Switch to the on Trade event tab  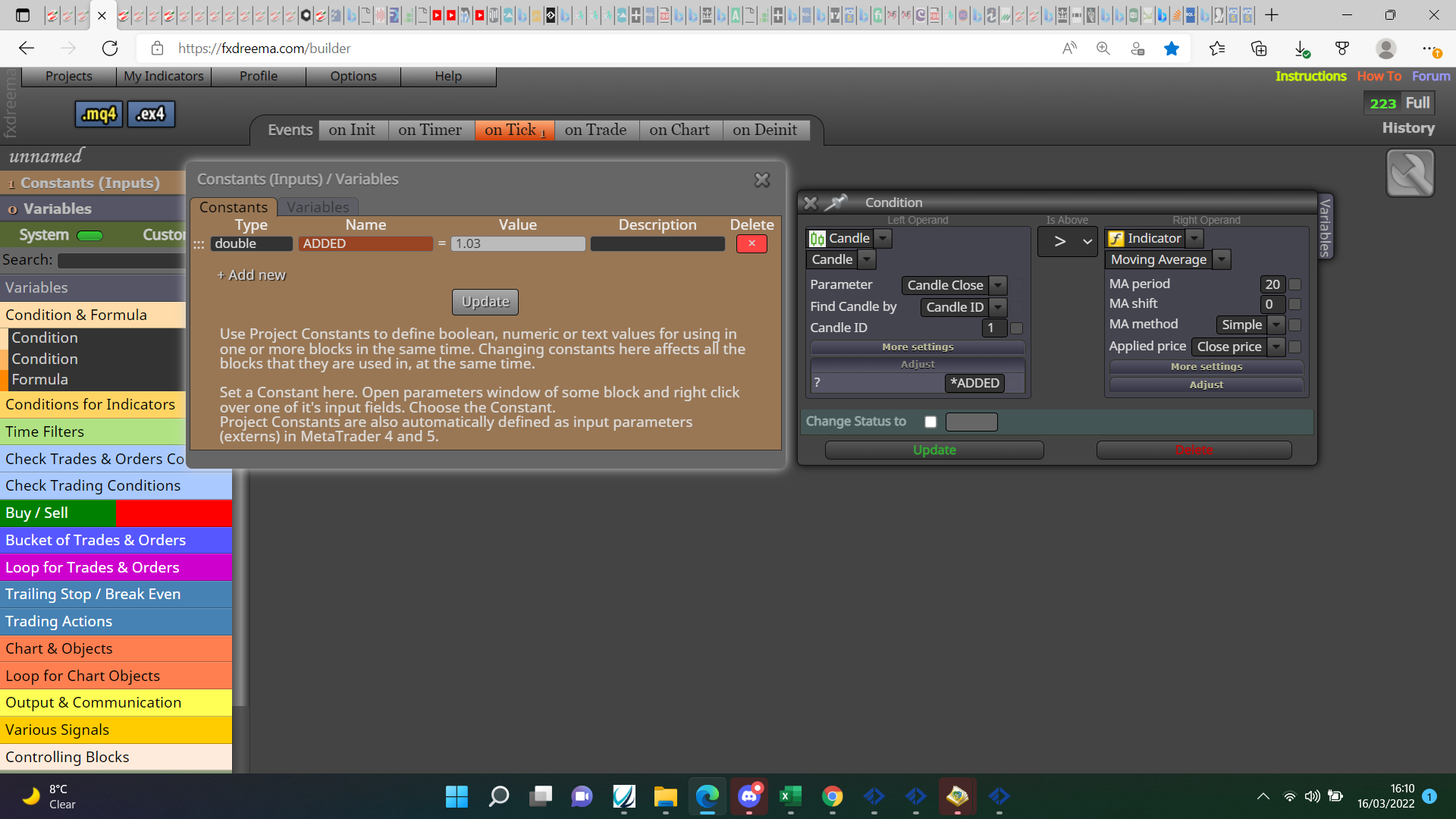coord(596,130)
